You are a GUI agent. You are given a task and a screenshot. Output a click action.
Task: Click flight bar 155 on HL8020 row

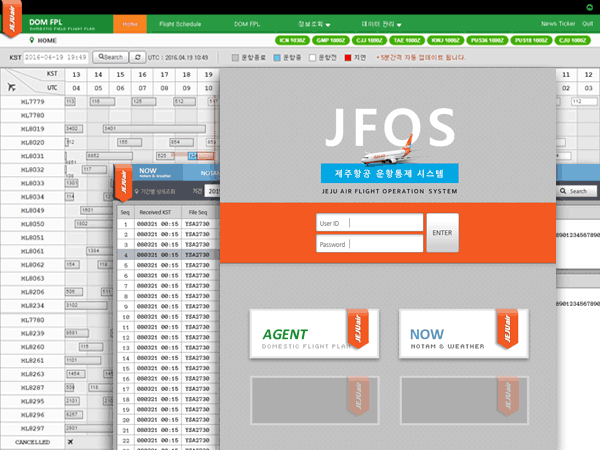[x=130, y=142]
